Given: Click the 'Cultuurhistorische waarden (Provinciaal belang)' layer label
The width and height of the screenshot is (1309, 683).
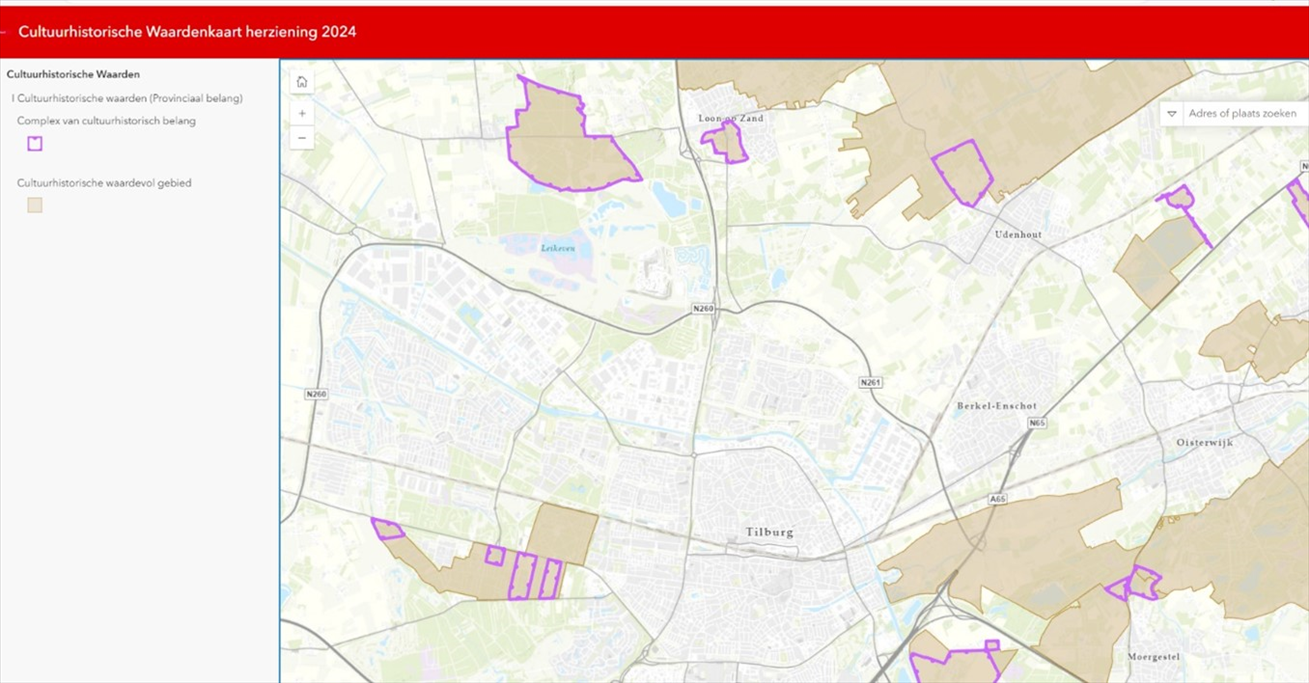Looking at the screenshot, I should click(x=128, y=99).
